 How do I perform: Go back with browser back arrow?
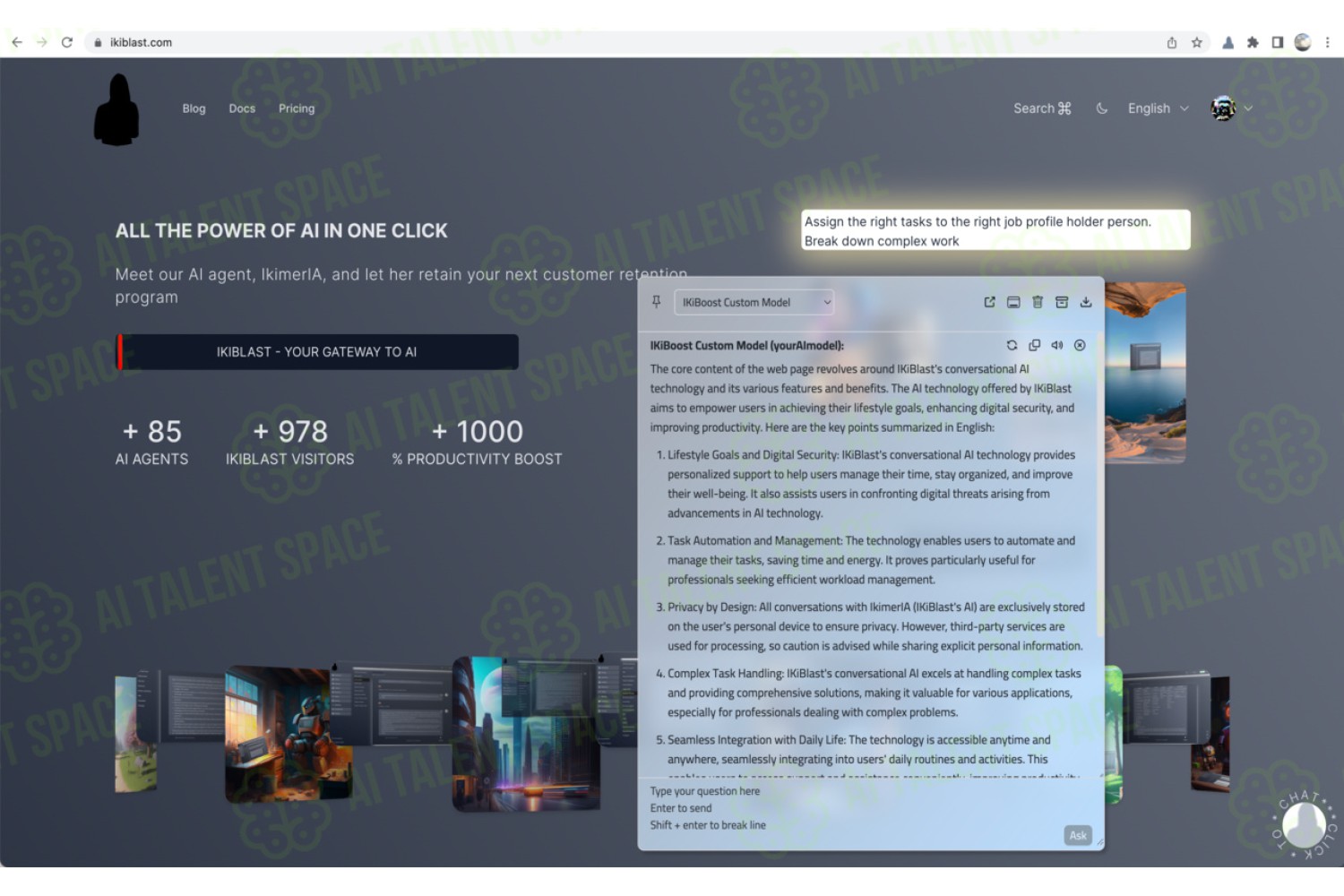coord(17,42)
